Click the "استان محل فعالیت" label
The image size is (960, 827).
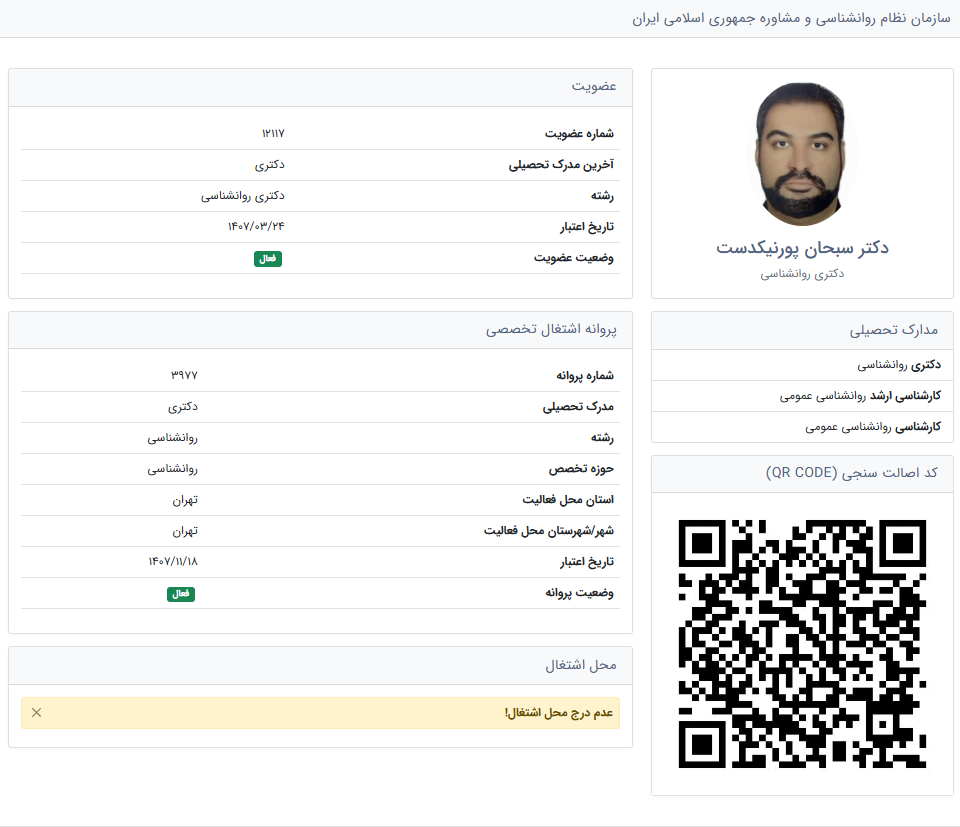point(568,500)
